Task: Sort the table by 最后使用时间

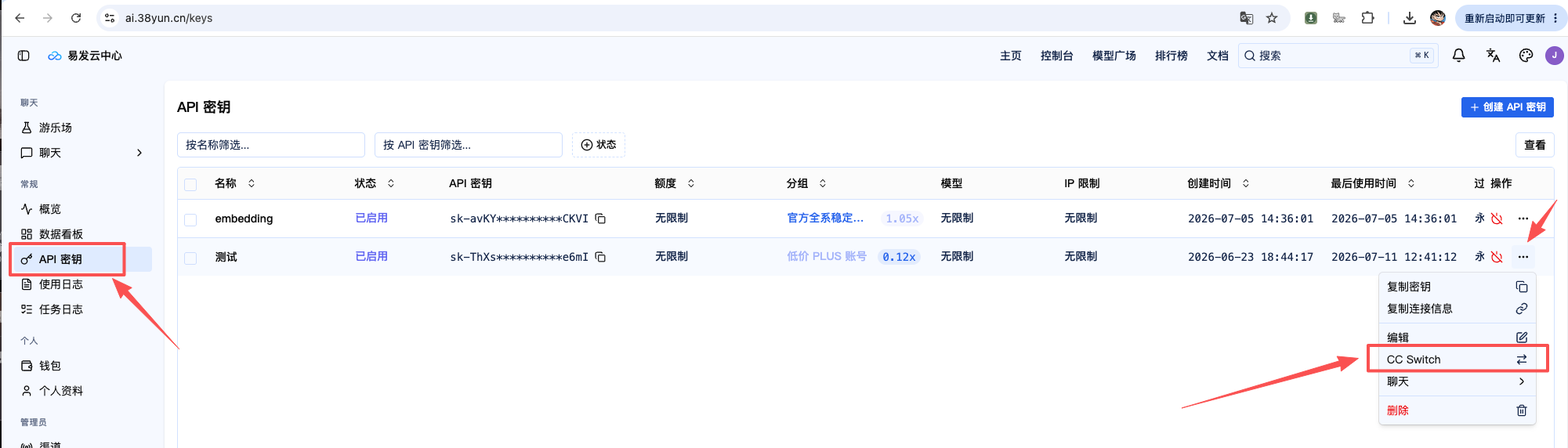Action: click(x=1373, y=183)
